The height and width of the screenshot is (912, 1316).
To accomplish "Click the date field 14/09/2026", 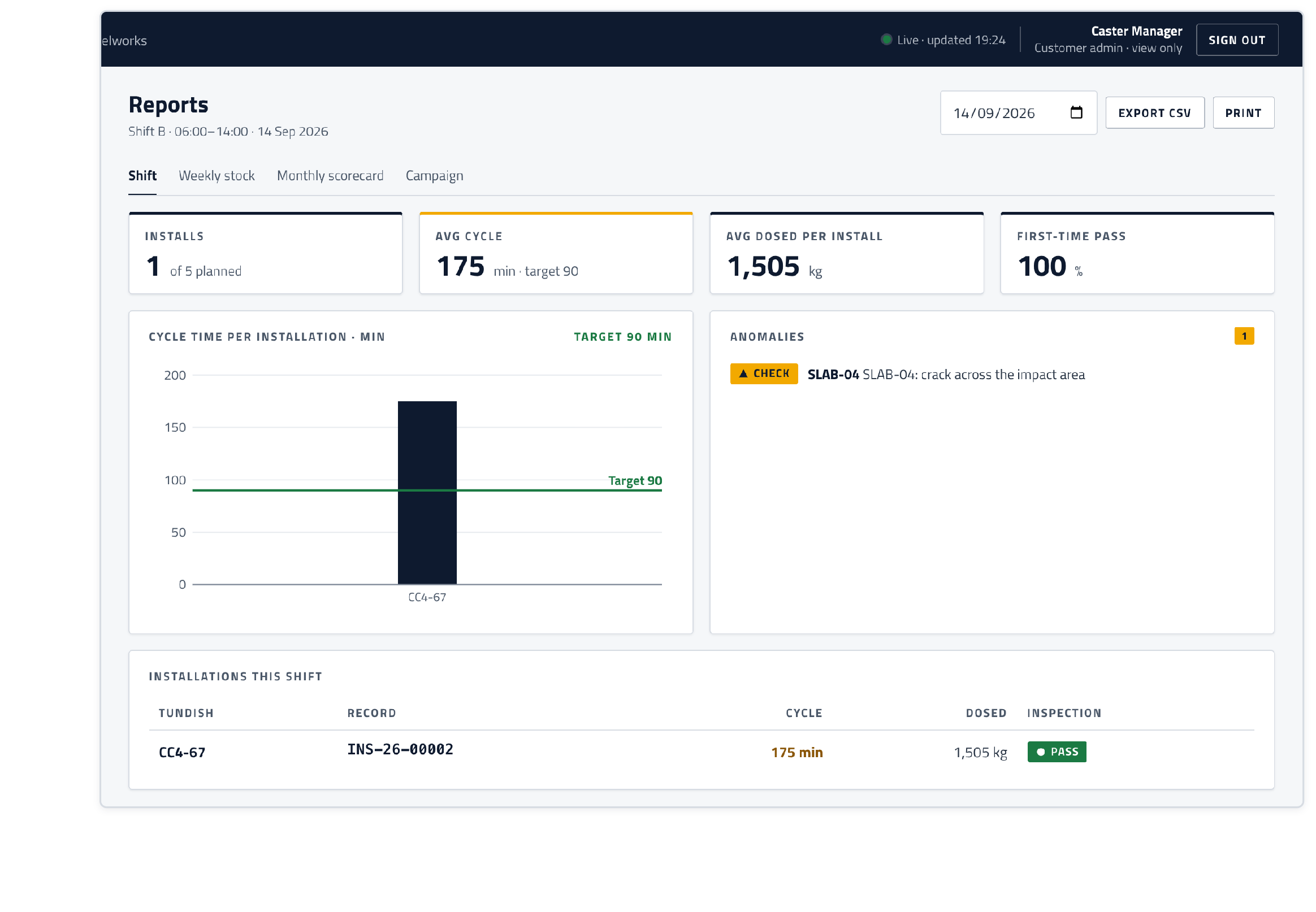I will coord(1018,112).
